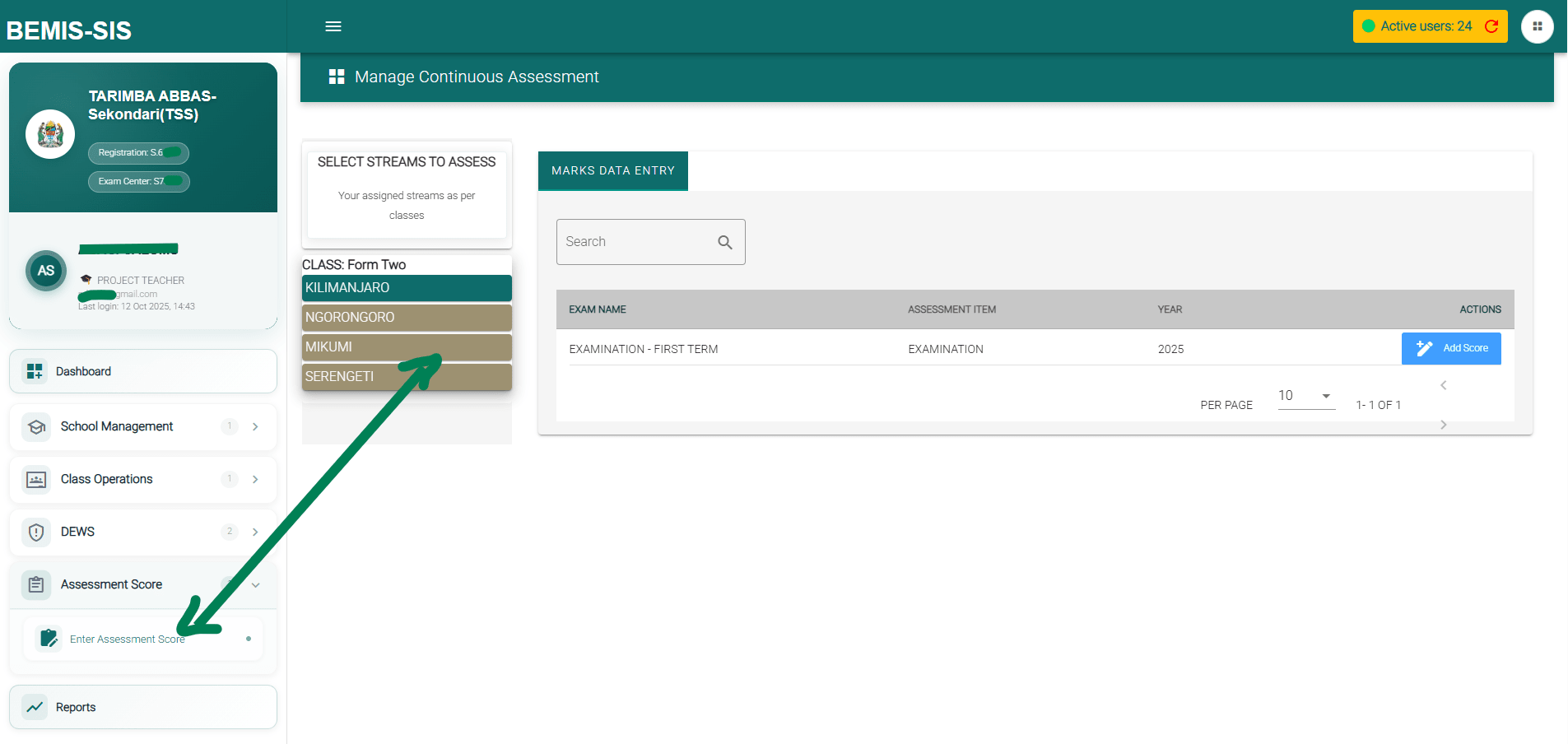
Task: Click the School Management graduation cap icon
Action: [36, 426]
